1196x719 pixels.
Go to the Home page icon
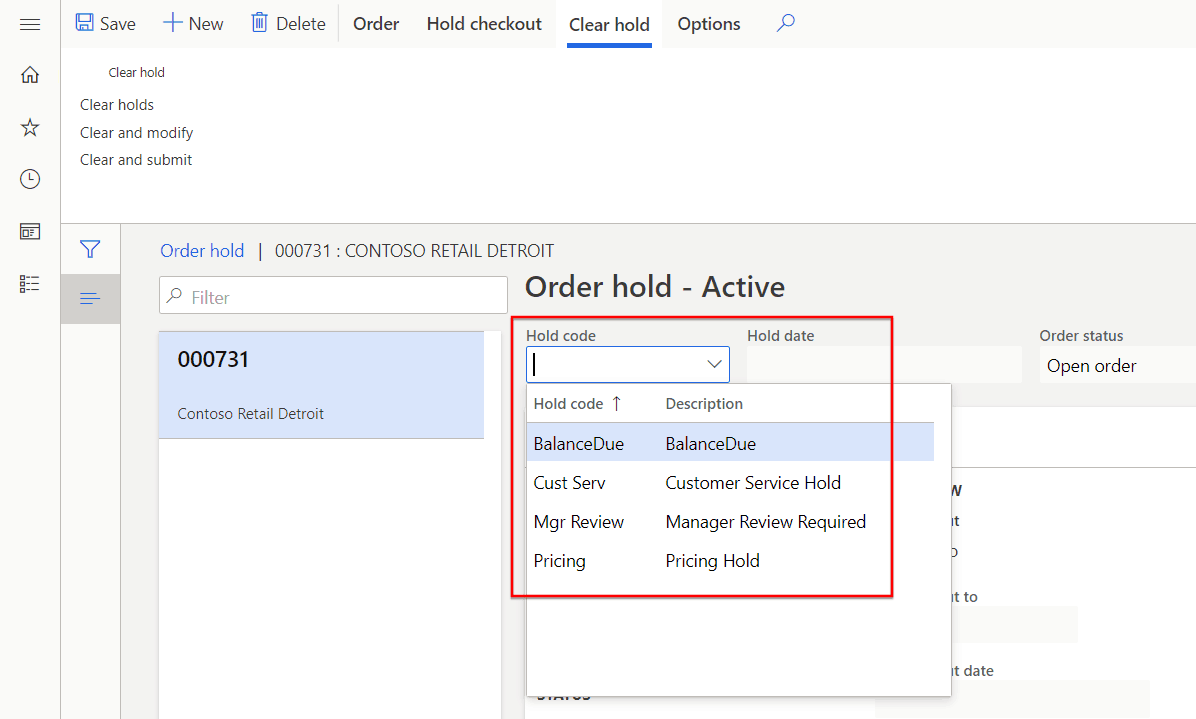pos(29,75)
